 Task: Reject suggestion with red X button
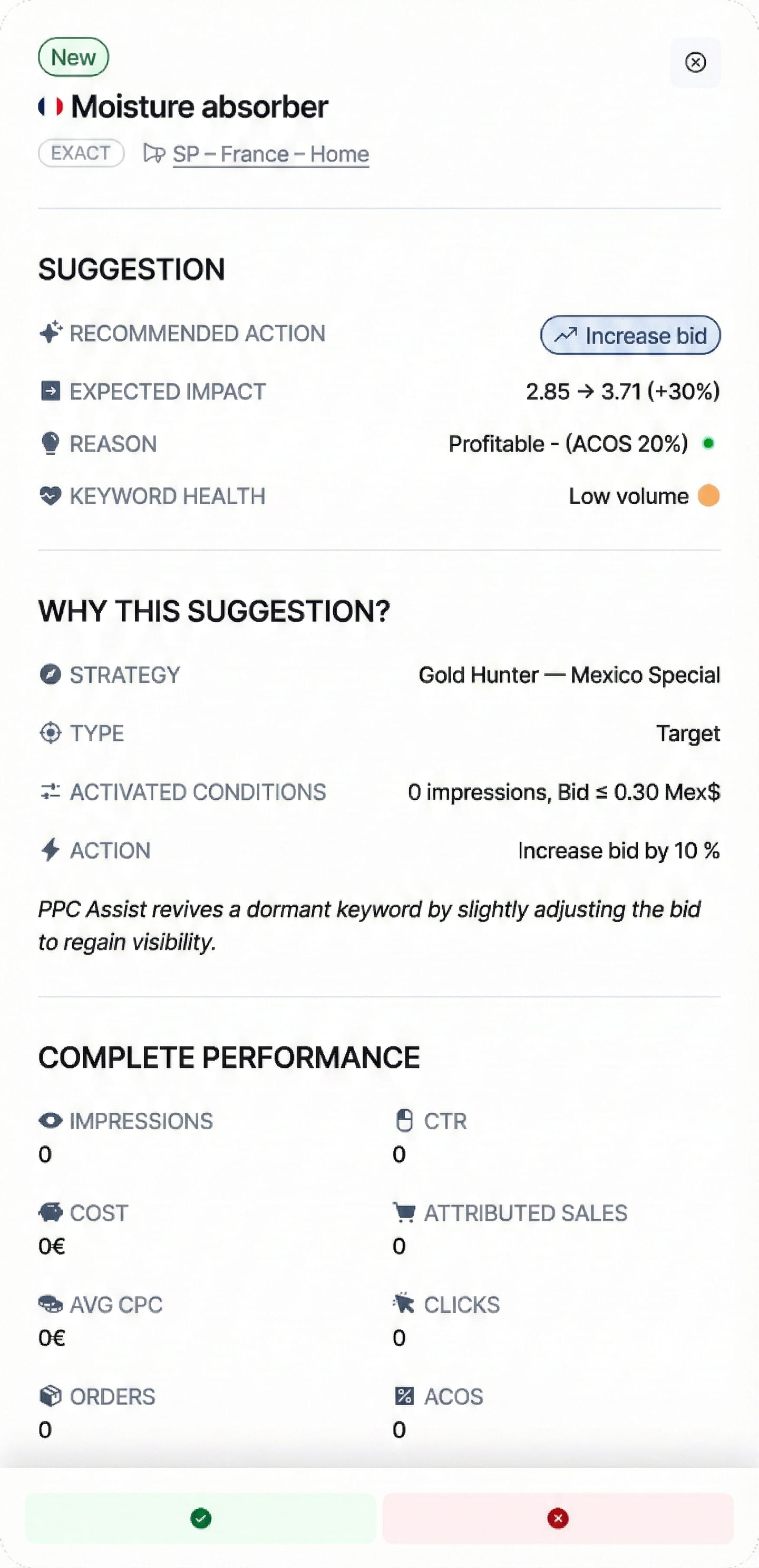(557, 1518)
